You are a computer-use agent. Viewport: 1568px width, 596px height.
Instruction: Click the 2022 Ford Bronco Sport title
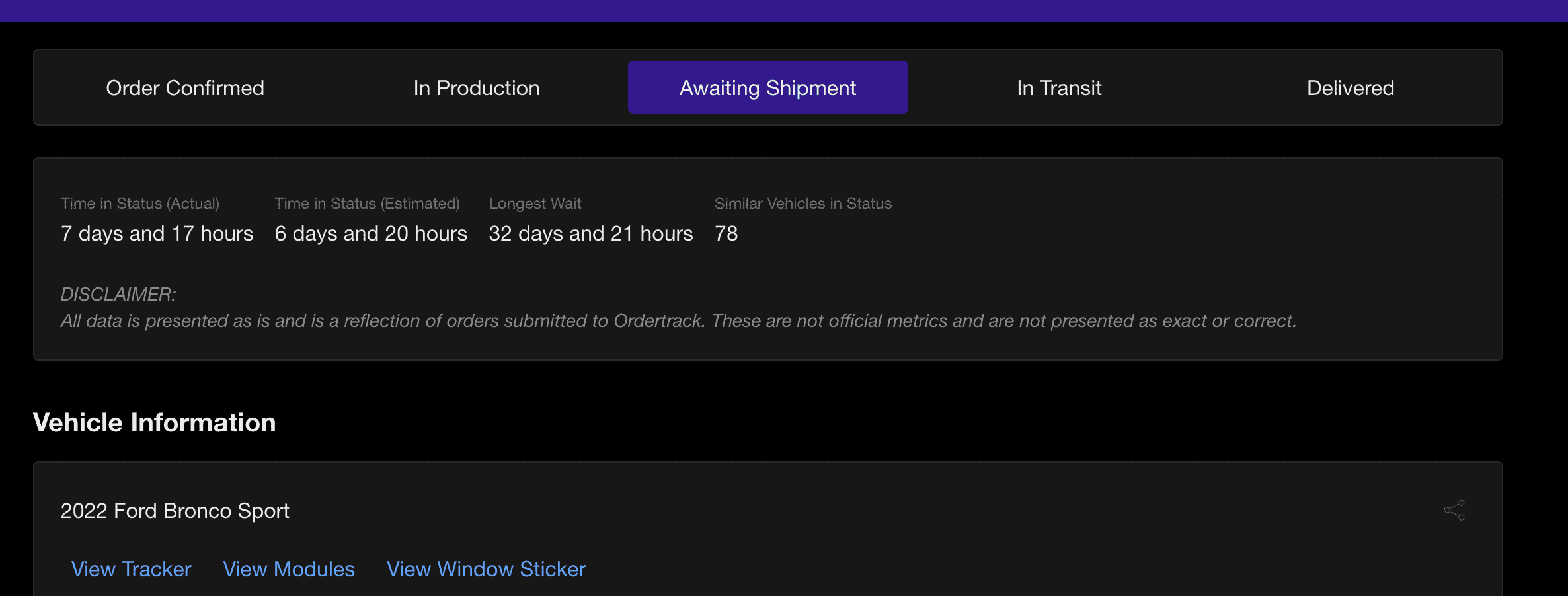(175, 511)
